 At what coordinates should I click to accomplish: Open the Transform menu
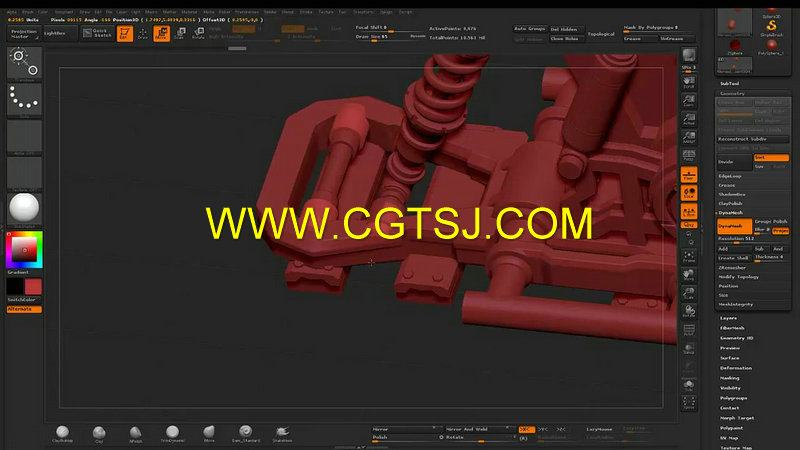pyautogui.click(x=363, y=12)
